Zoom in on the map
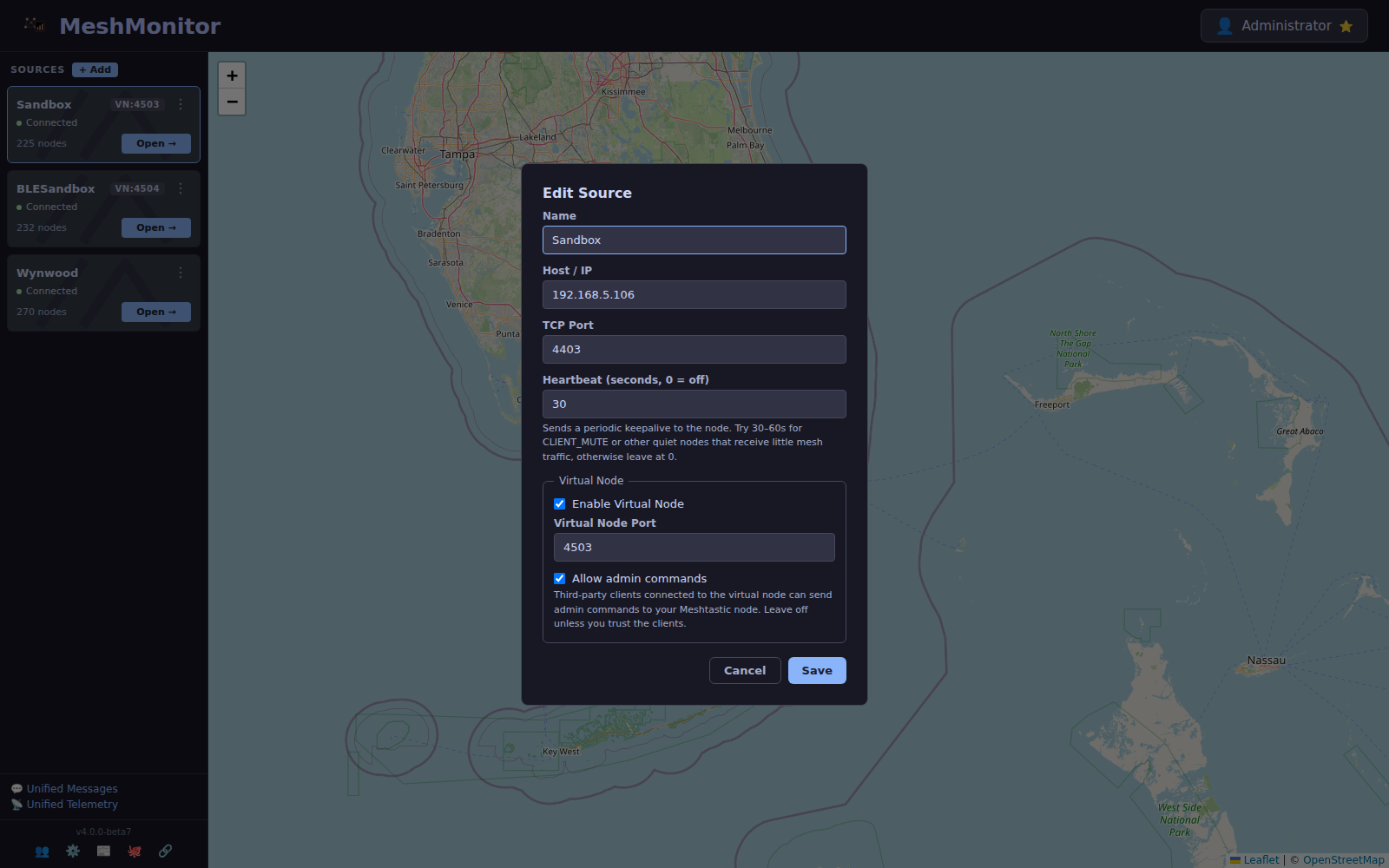The height and width of the screenshot is (868, 1389). (x=232, y=76)
